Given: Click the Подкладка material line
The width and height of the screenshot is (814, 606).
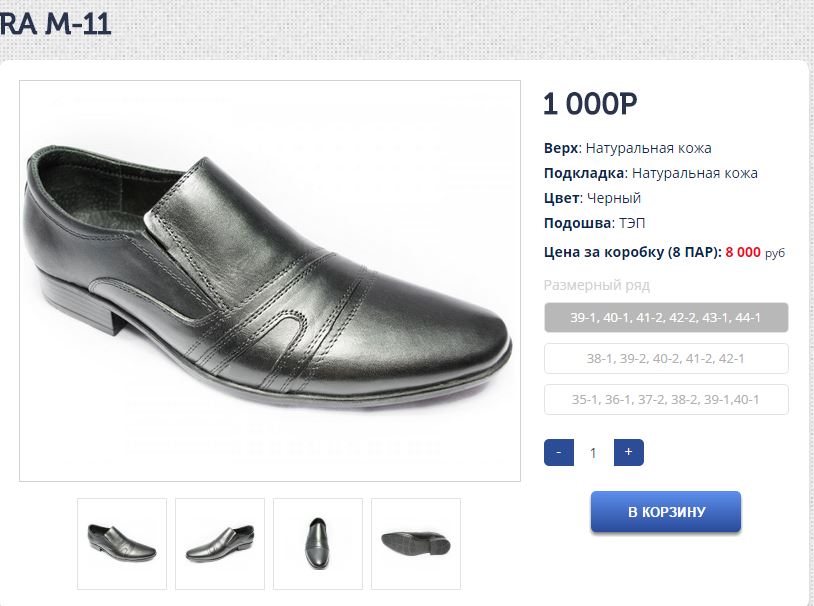Looking at the screenshot, I should click(x=651, y=173).
